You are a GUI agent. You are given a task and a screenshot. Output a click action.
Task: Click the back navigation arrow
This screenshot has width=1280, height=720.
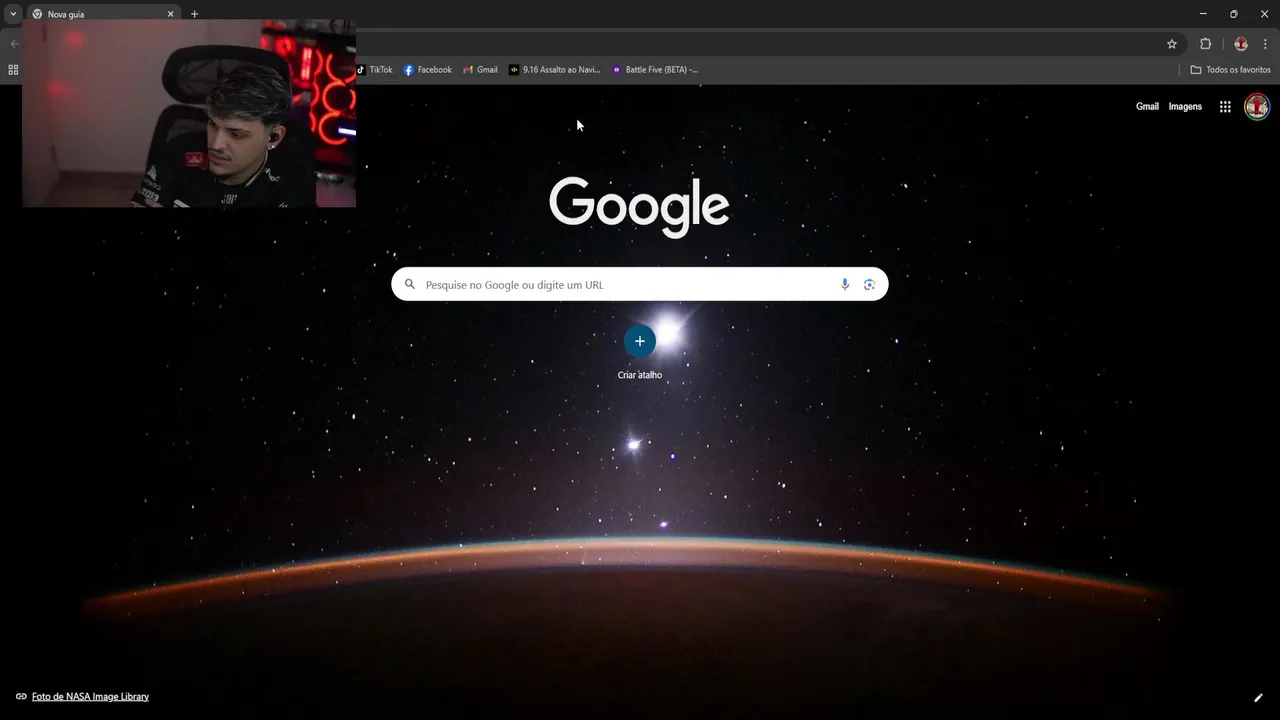(14, 44)
